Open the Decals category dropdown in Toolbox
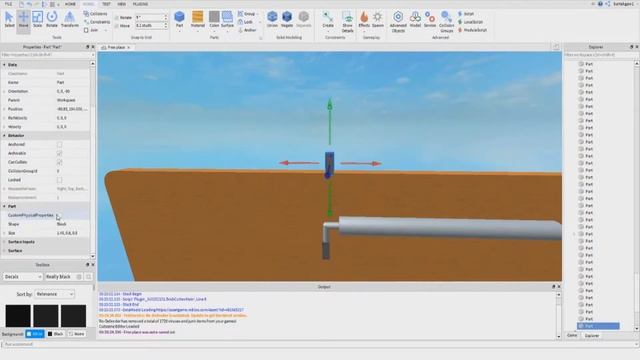The image size is (640, 360). point(23,277)
